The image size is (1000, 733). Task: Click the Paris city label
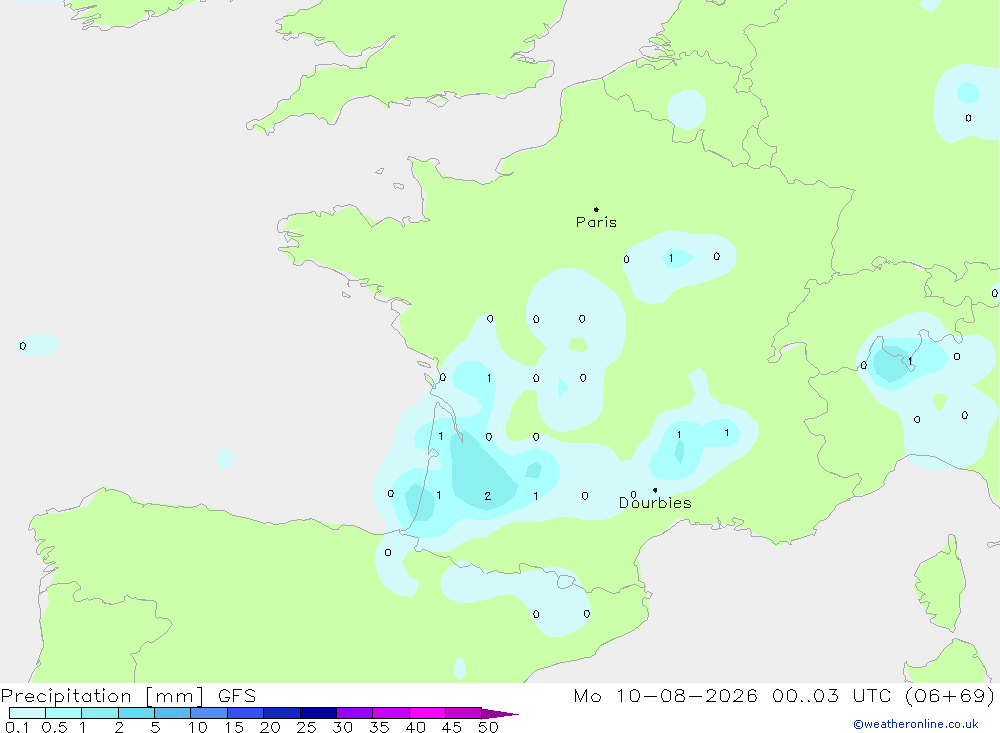[x=596, y=222]
